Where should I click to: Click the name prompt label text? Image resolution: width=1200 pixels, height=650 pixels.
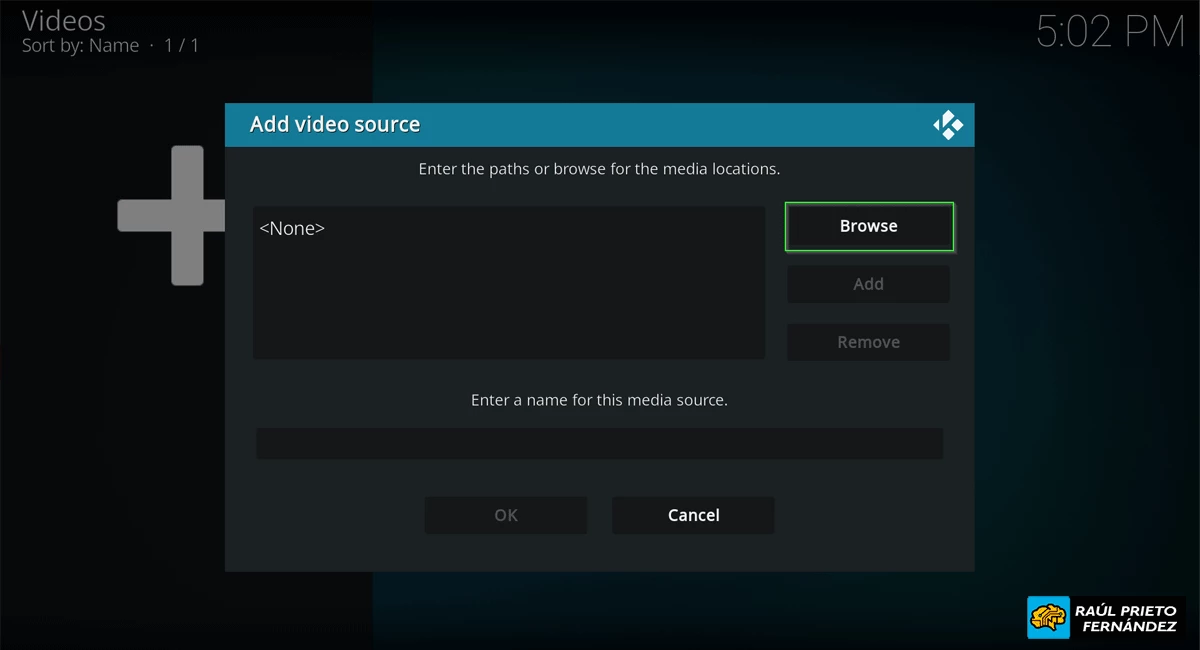point(599,399)
